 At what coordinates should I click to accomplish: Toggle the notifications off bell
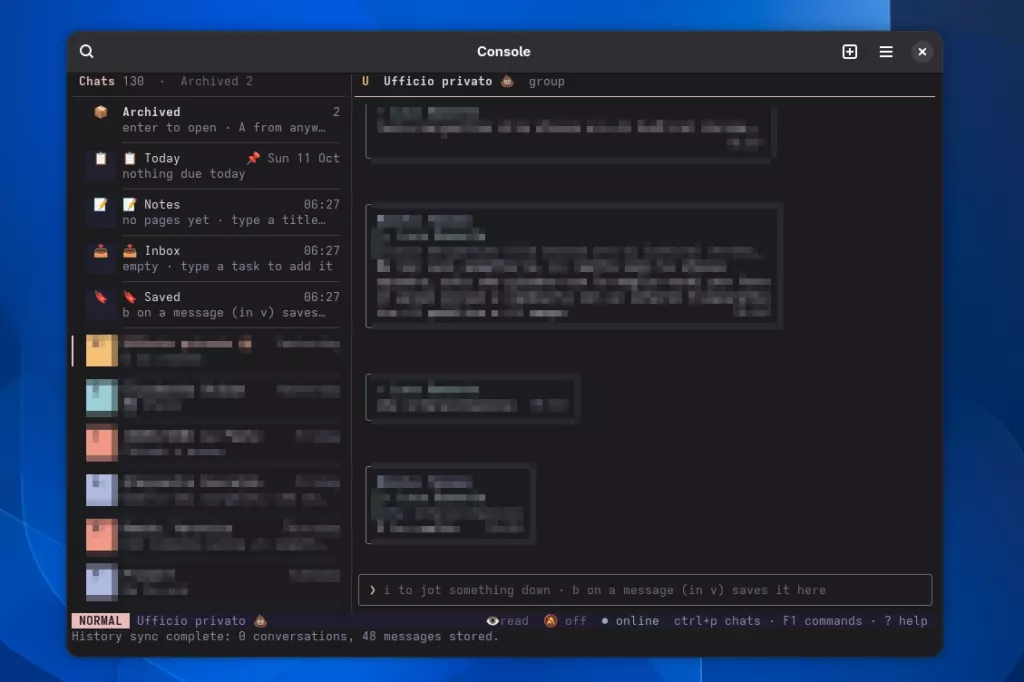tap(551, 621)
